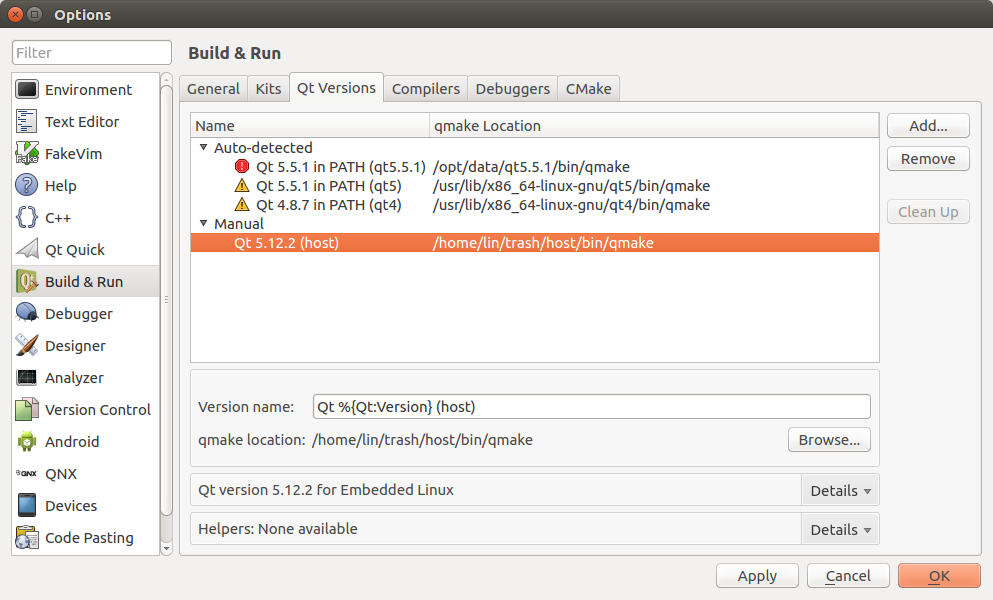The height and width of the screenshot is (600, 993).
Task: Switch to the Compilers tab
Action: pyautogui.click(x=425, y=88)
